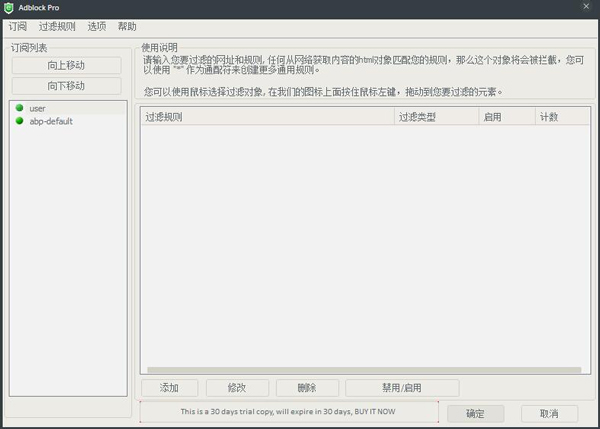Open the 选项 menu
The image size is (600, 429).
97,26
